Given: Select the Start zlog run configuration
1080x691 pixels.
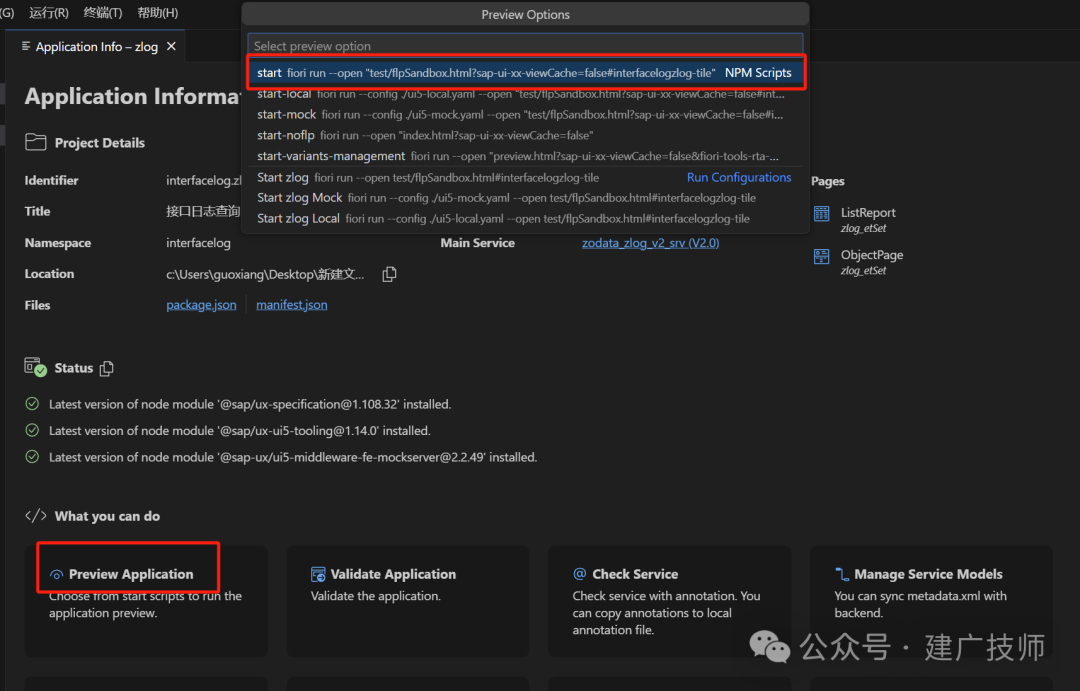Looking at the screenshot, I should (x=526, y=177).
